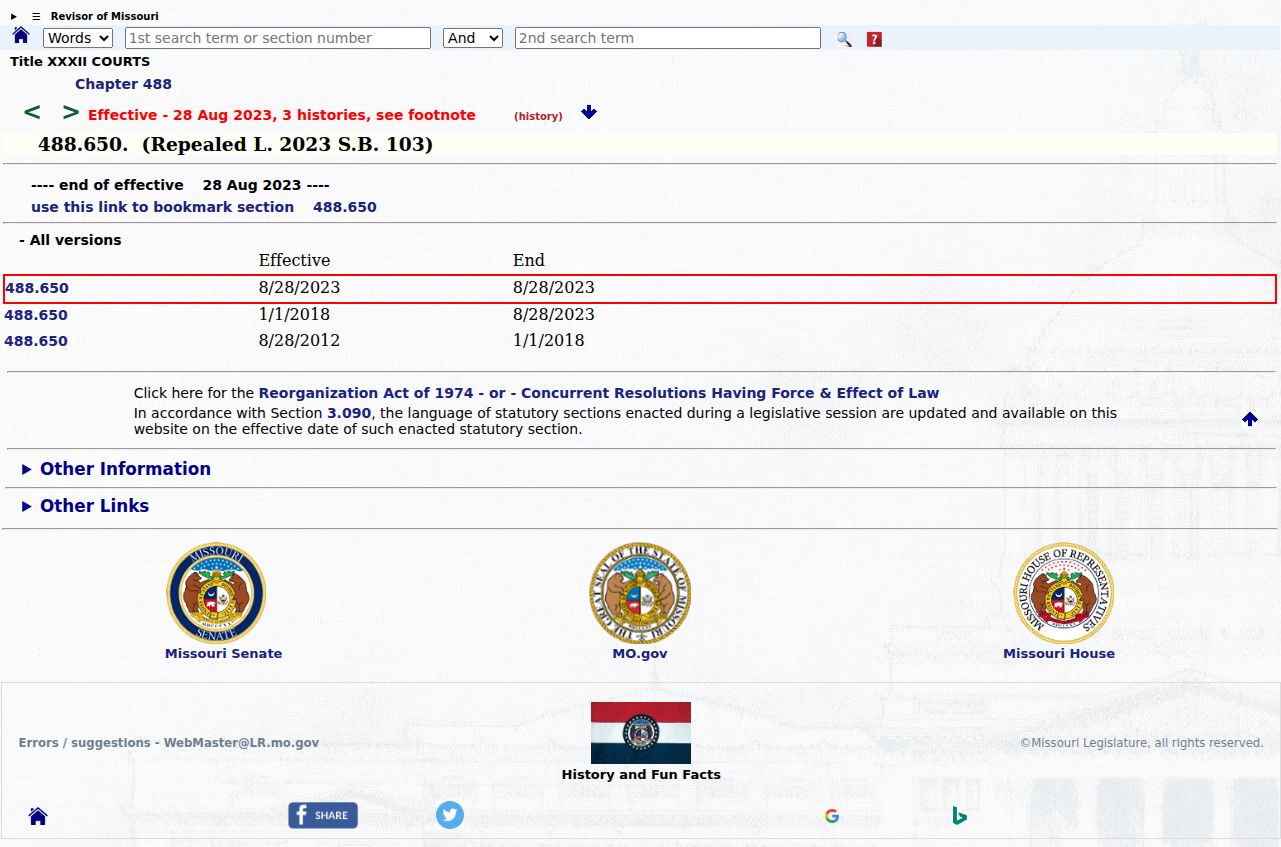
Task: Open the 488.650 version effective 8/28/2012
Action: (36, 341)
